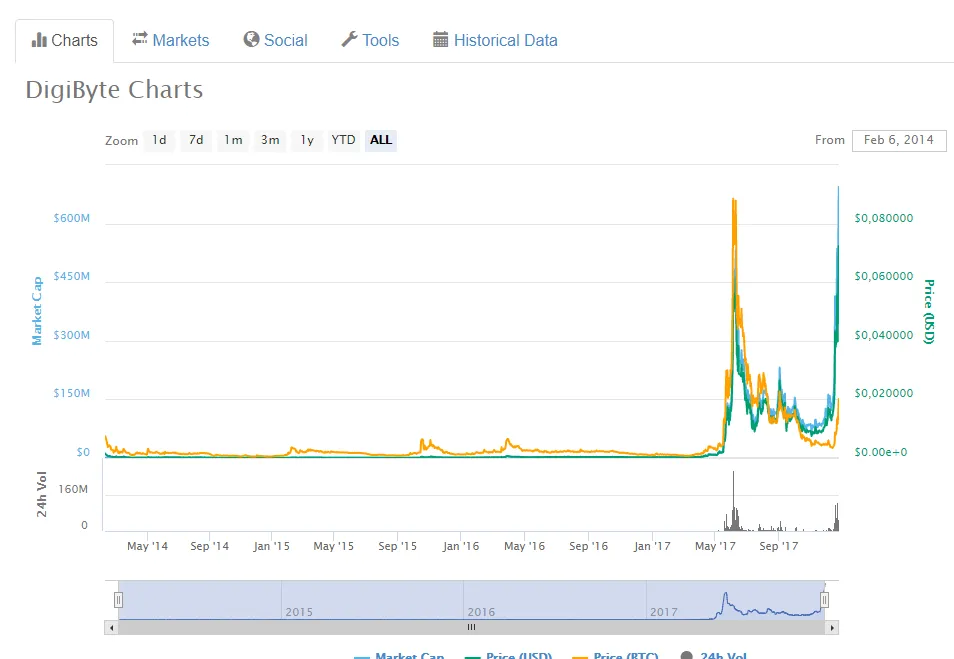Image resolution: width=954 pixels, height=659 pixels.
Task: Click the $0,020000 price label
Action: point(883,393)
